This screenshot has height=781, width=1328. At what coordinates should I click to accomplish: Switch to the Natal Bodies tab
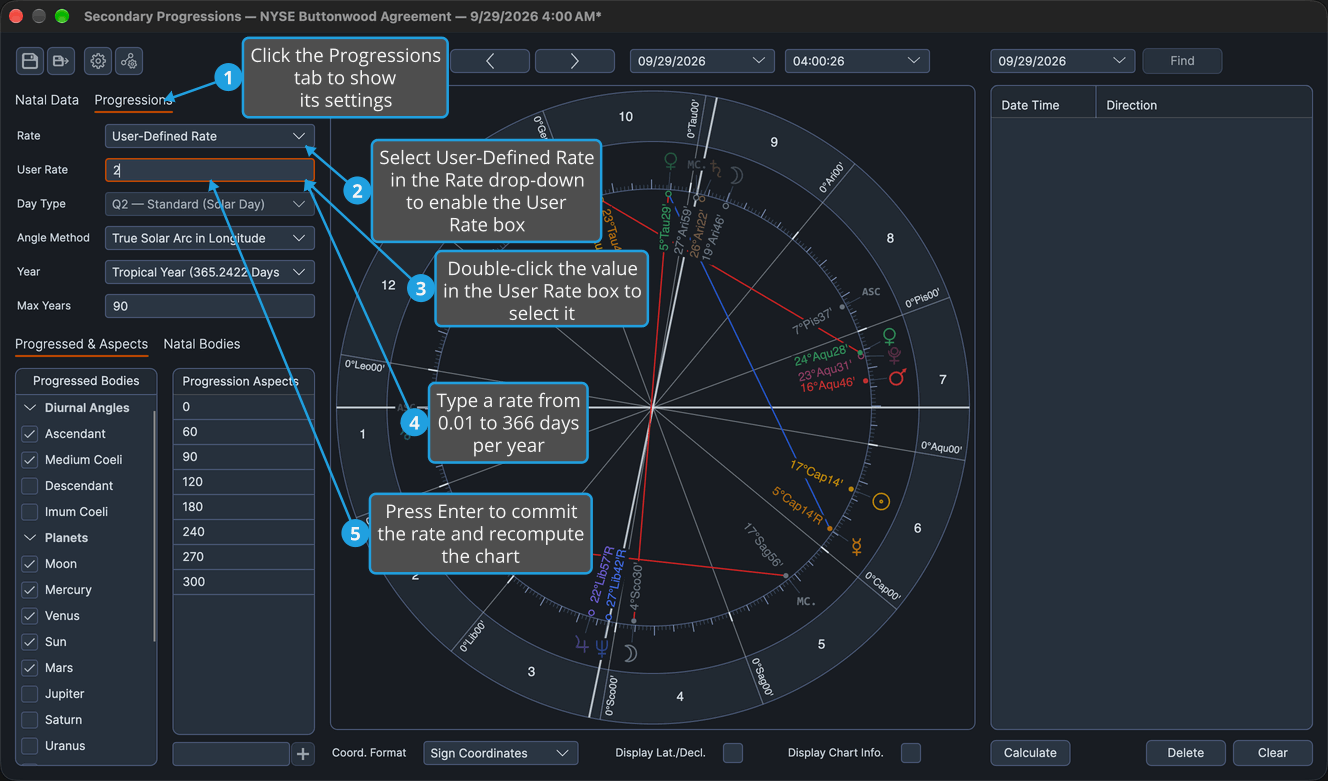tap(202, 344)
